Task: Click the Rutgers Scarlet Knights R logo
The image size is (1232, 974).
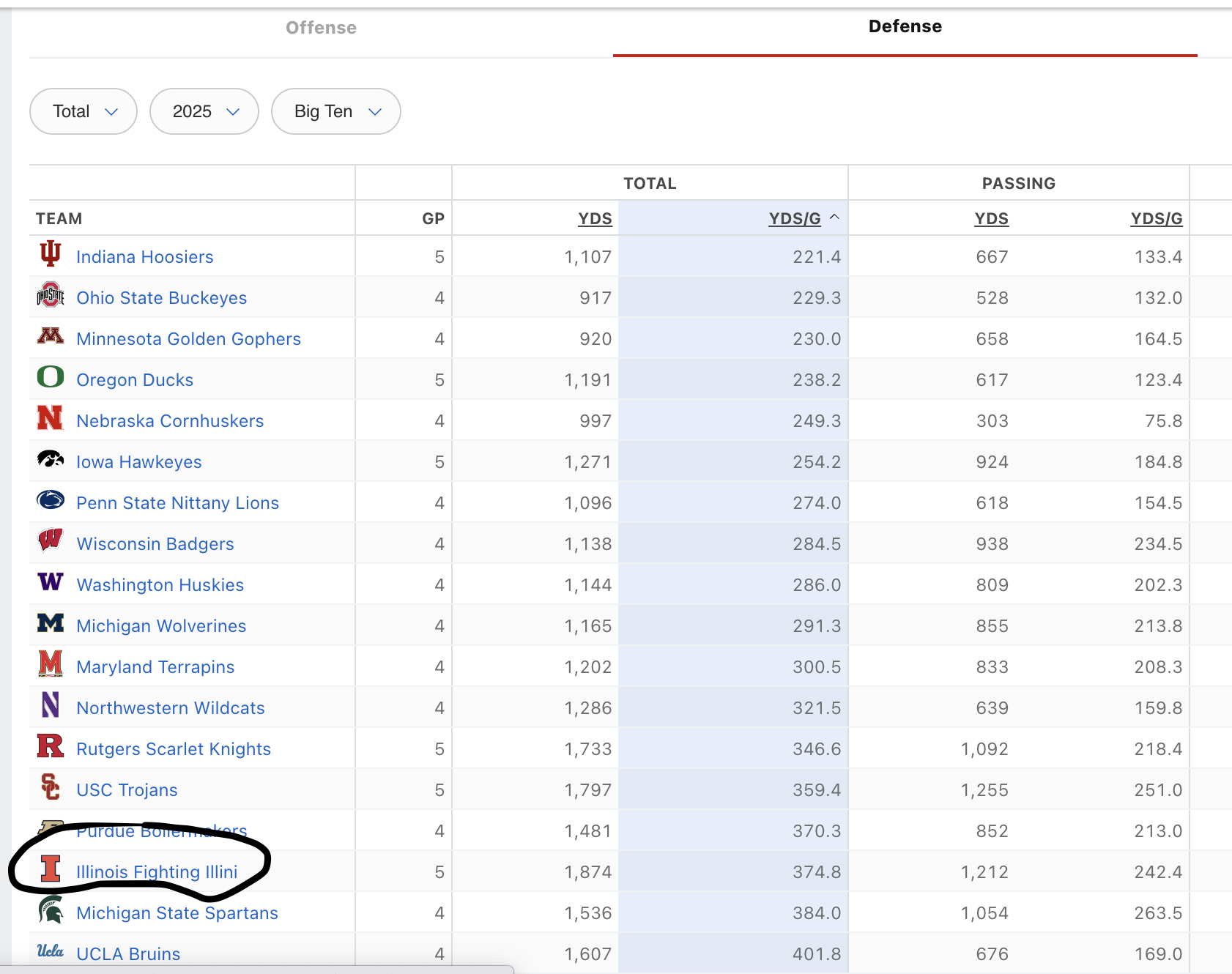Action: 50,746
